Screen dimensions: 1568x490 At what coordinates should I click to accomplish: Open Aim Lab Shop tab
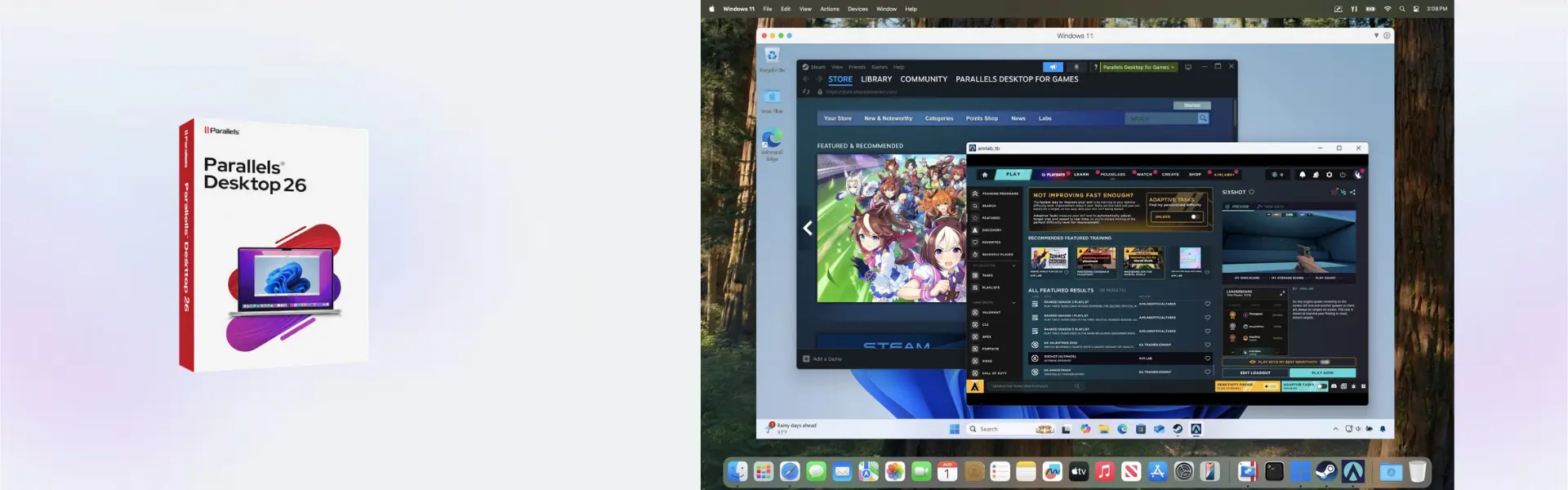(1195, 174)
